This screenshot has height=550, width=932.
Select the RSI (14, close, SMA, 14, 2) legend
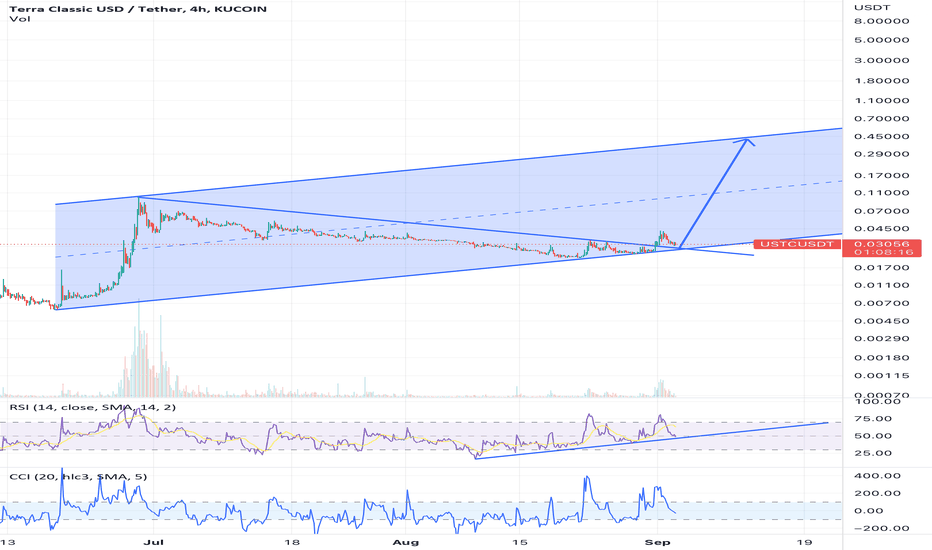coord(93,407)
